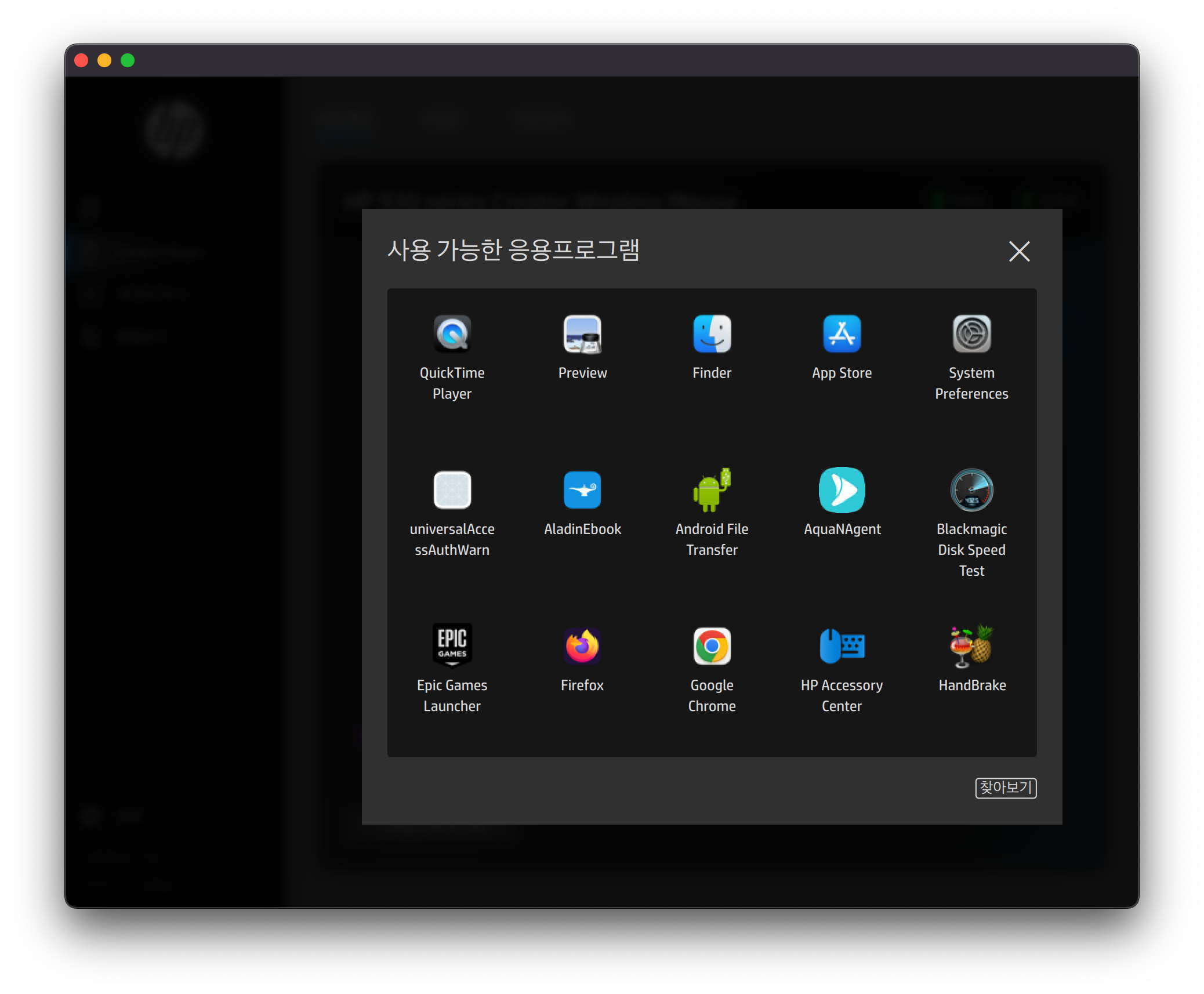Pick the AladinEbook application icon
Image resolution: width=1204 pixels, height=994 pixels.
coord(582,490)
